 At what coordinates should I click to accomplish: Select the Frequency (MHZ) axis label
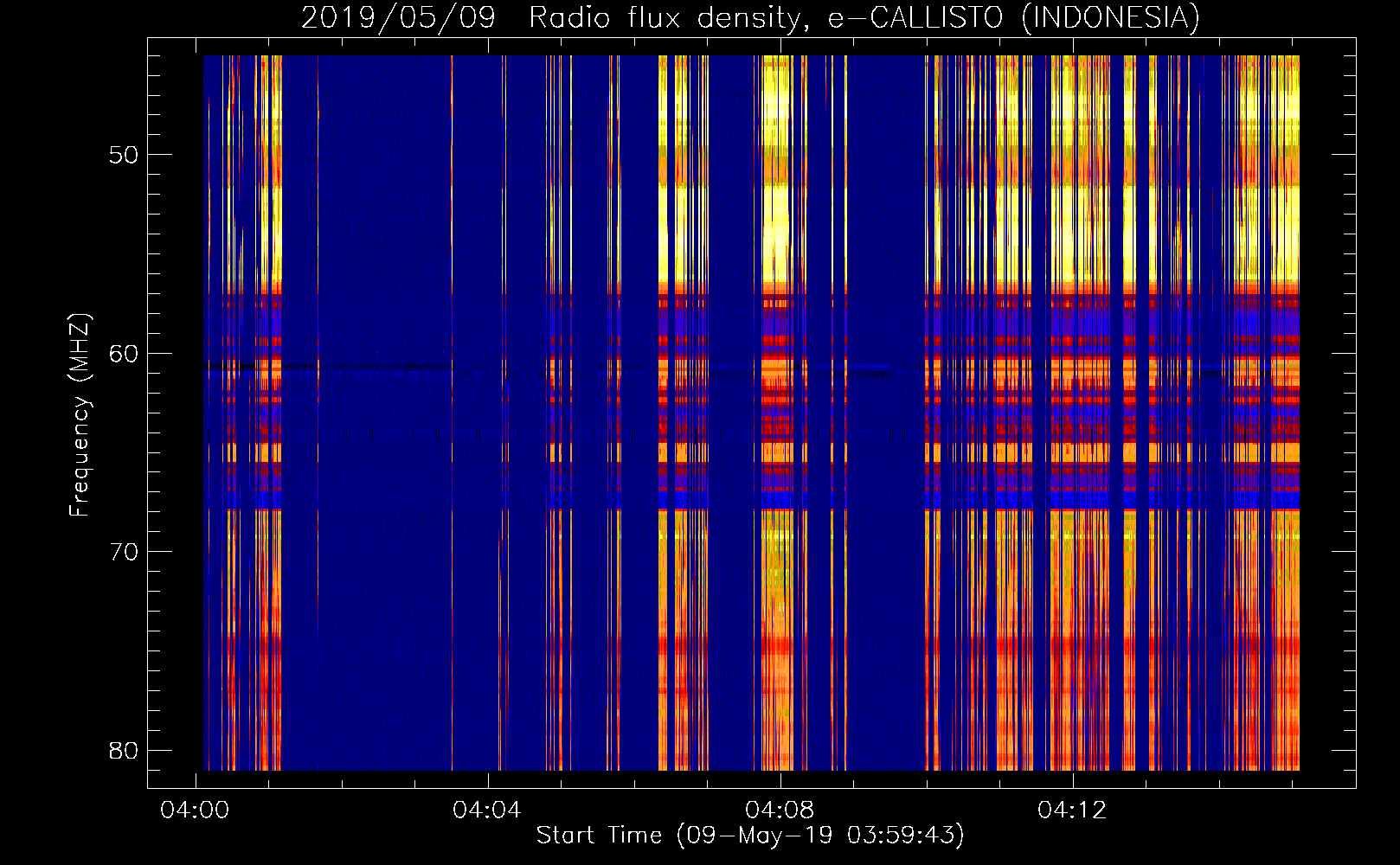pyautogui.click(x=80, y=415)
